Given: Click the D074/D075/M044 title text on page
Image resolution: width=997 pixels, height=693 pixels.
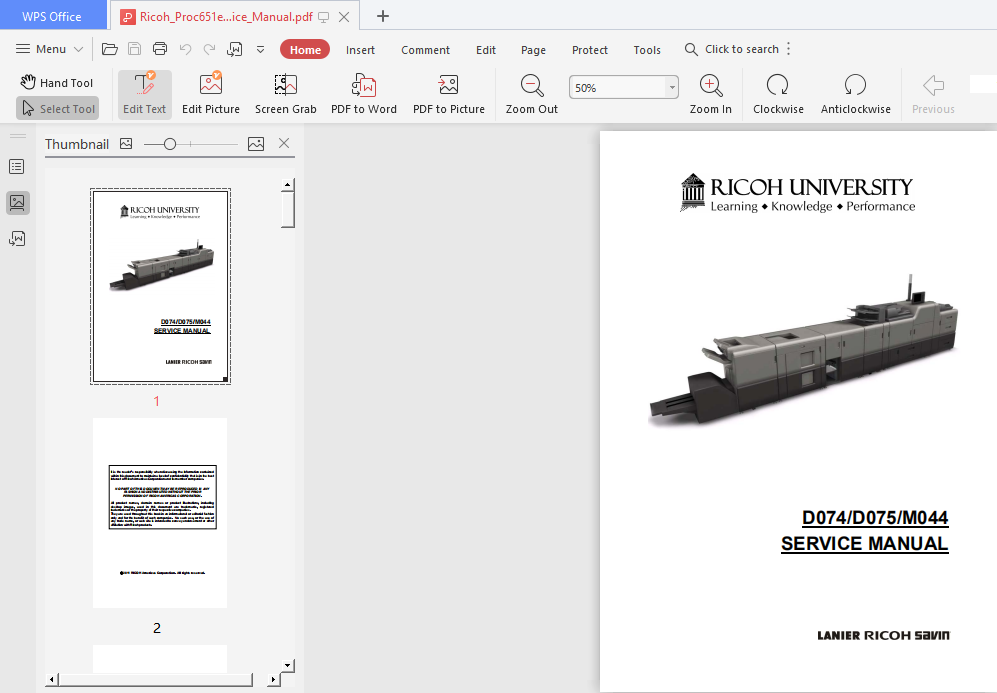Looking at the screenshot, I should pos(875,518).
